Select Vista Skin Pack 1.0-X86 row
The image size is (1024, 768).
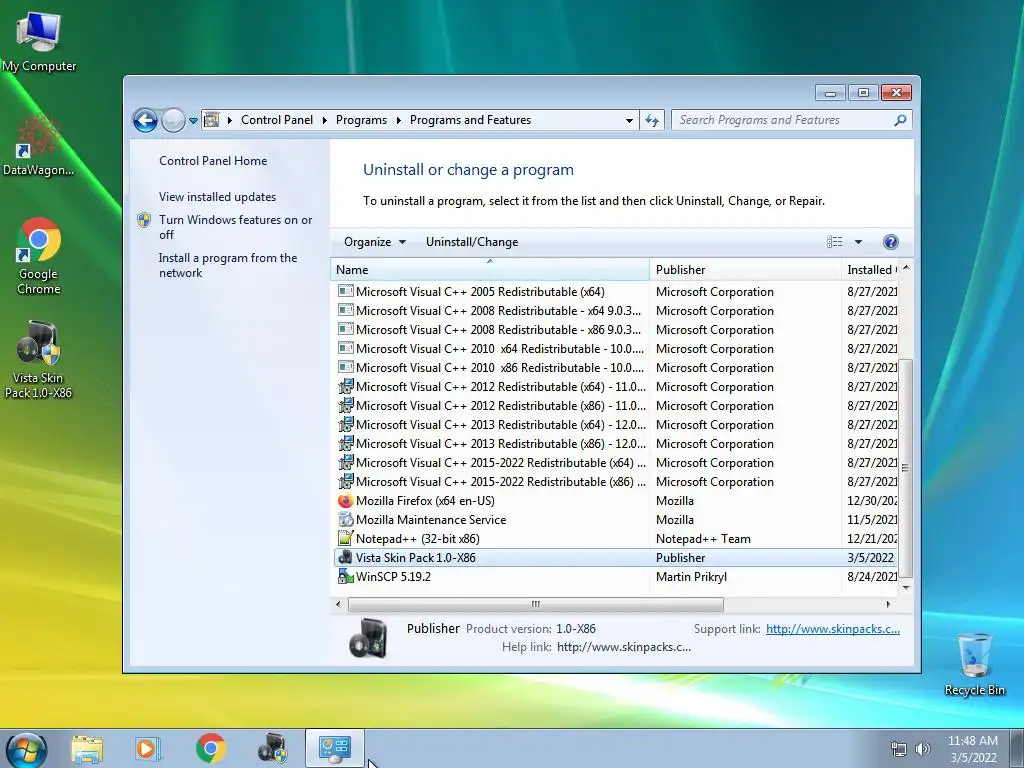pos(615,558)
